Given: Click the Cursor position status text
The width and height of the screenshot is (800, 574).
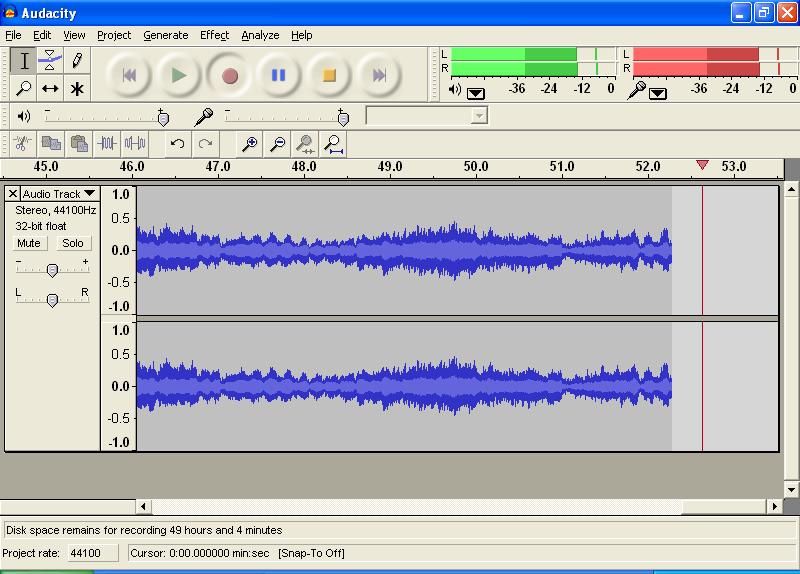Looking at the screenshot, I should coord(199,553).
